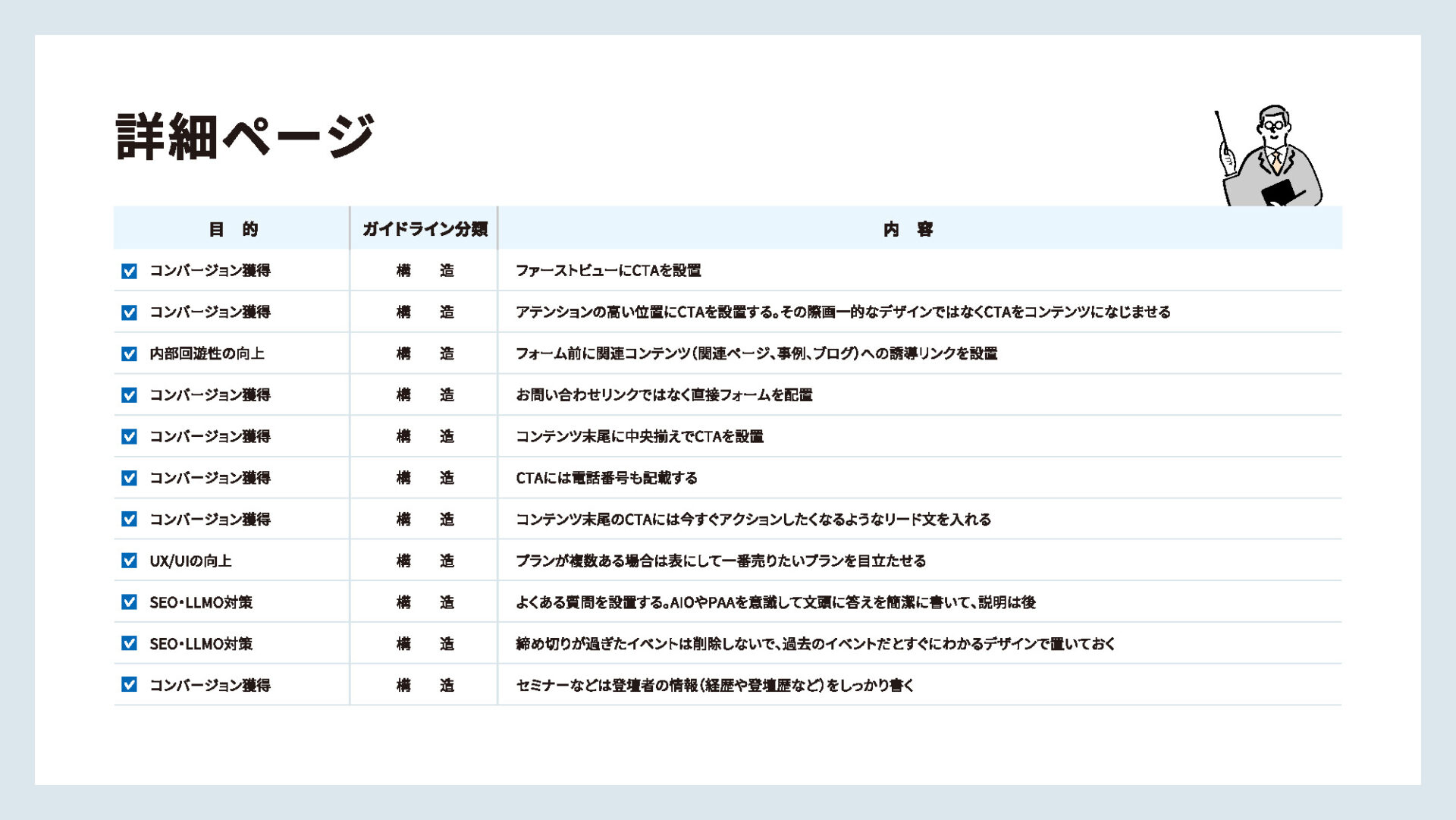1456x820 pixels.
Task: Toggle checkbox for CTAには電話番号も記載する row
Action: coord(130,478)
